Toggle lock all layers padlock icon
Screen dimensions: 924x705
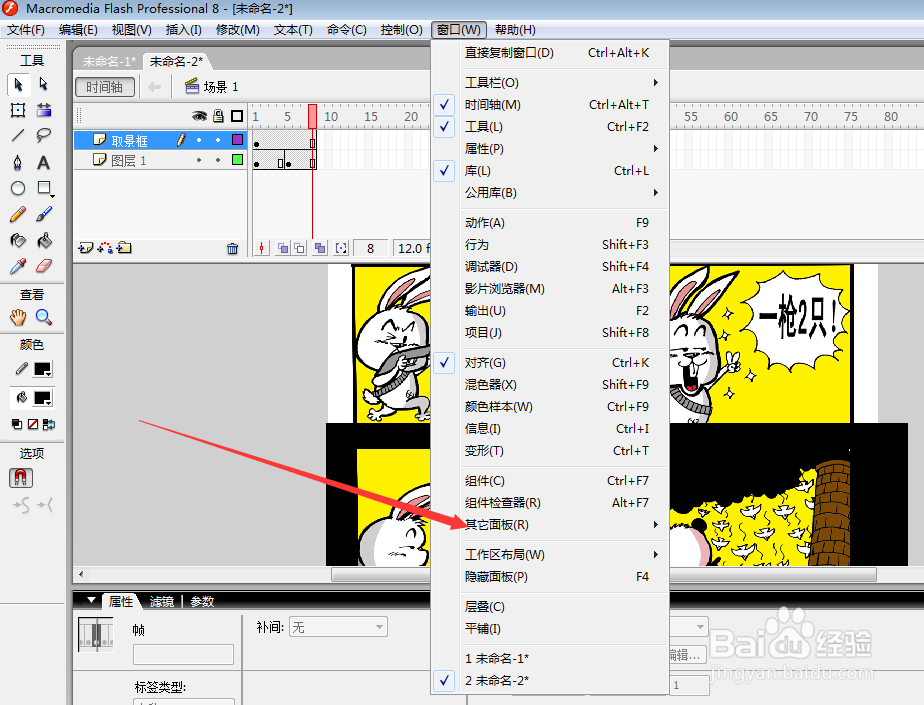(219, 116)
